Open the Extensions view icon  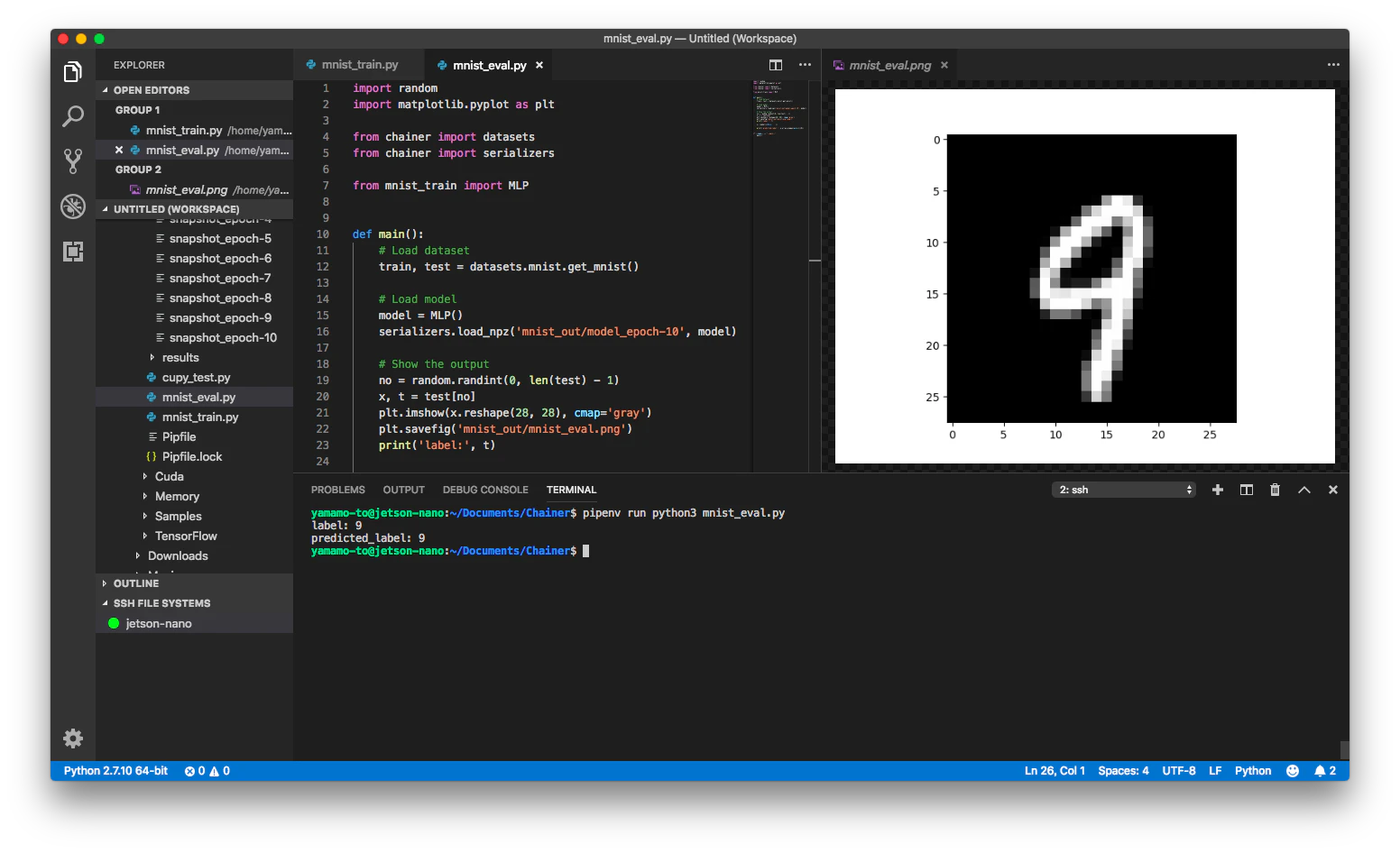pyautogui.click(x=73, y=252)
